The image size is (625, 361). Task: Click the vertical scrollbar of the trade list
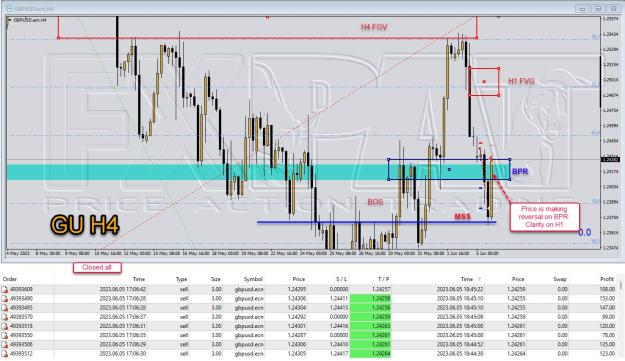621,317
